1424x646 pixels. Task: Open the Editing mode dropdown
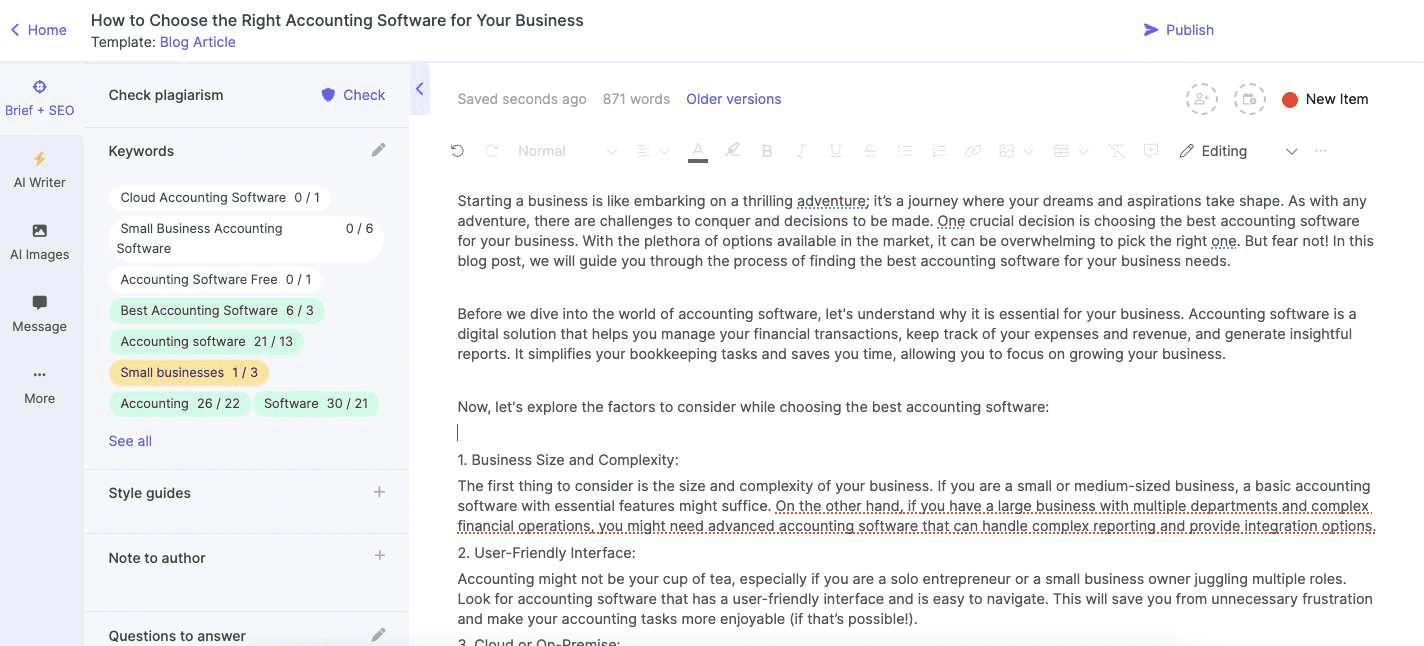[1238, 151]
